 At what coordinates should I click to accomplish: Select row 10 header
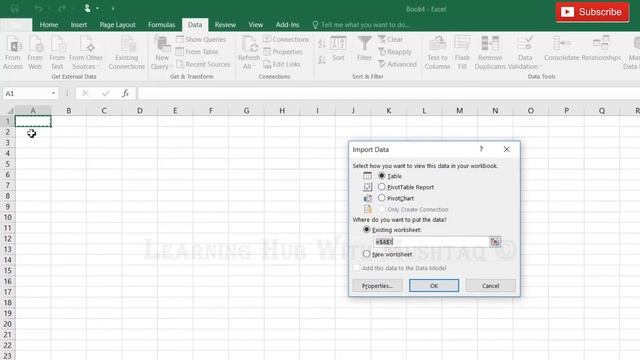8,217
